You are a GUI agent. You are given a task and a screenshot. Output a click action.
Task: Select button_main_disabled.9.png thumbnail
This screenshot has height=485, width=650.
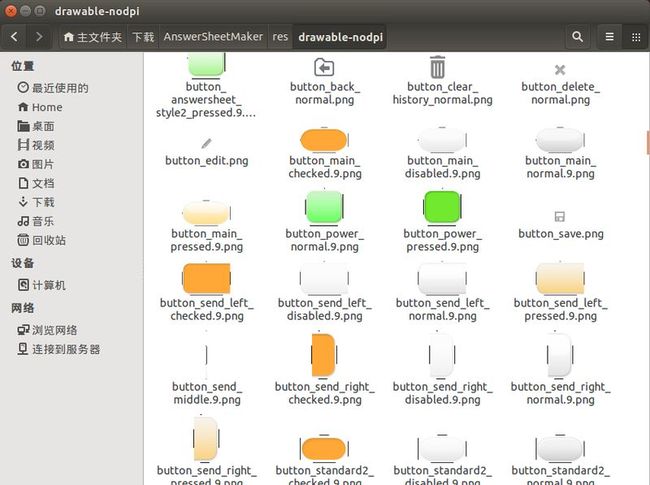[x=442, y=140]
